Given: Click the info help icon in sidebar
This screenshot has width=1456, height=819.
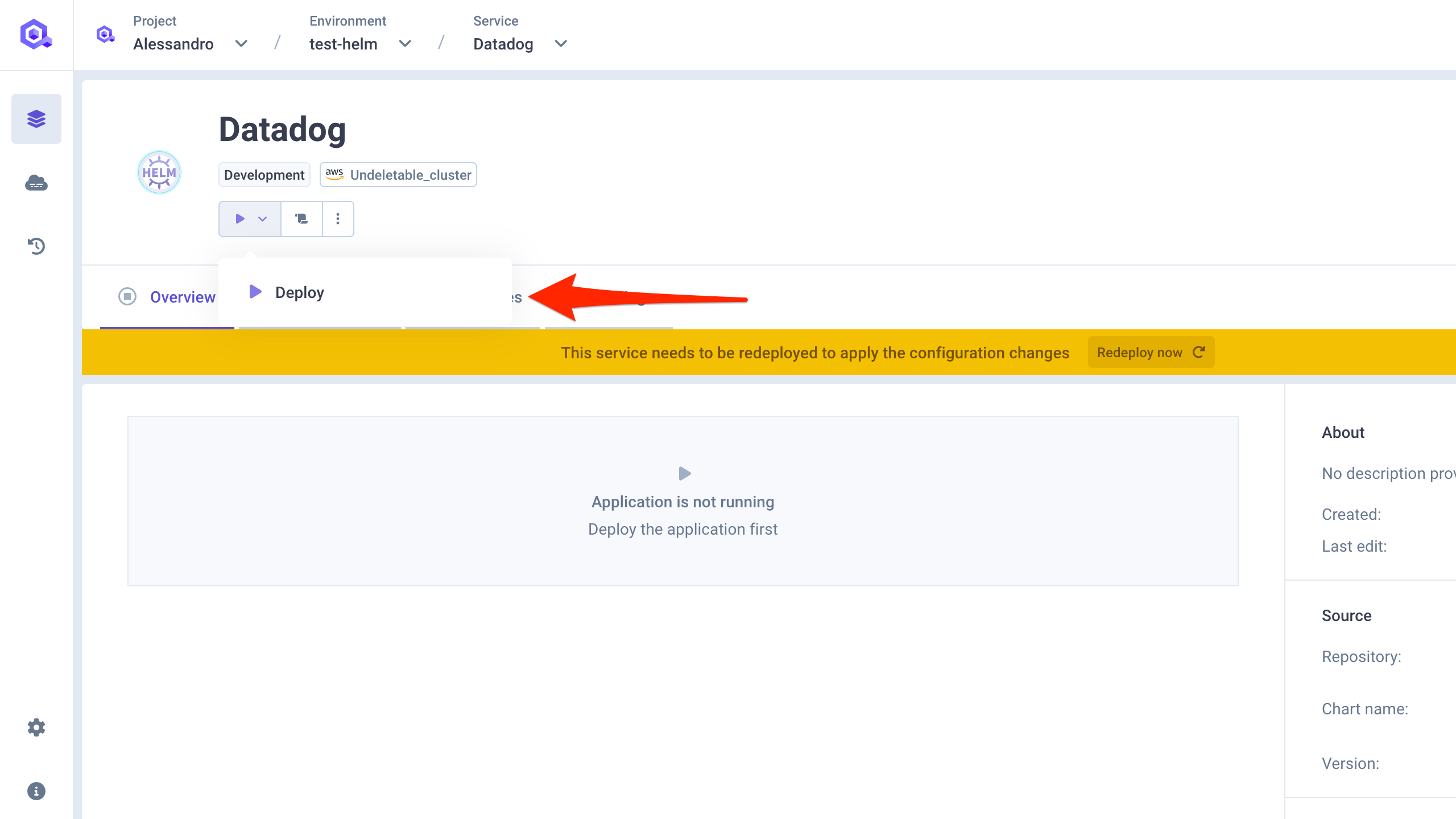Looking at the screenshot, I should pos(36,791).
